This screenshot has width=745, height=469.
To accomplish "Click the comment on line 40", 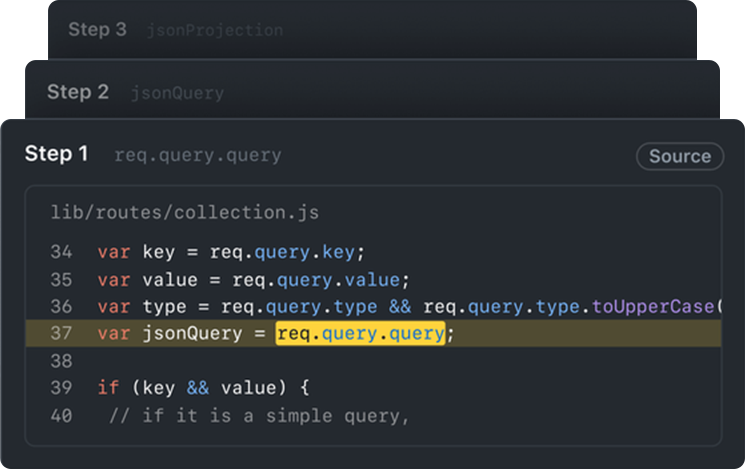I will point(259,416).
